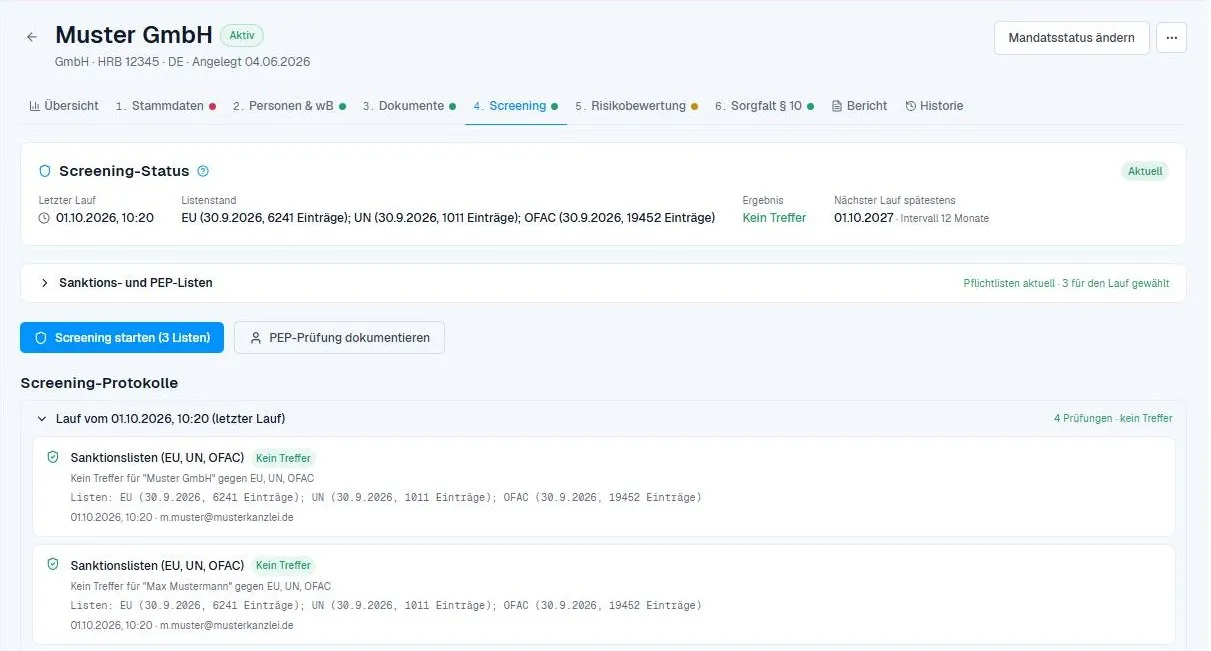
Task: Click the shield icon in Screening-Status header
Action: [45, 171]
